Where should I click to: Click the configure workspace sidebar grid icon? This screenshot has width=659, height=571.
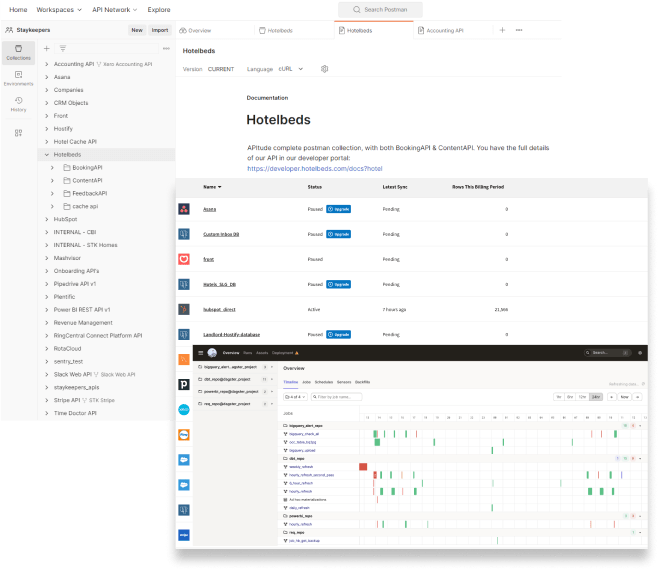[x=18, y=133]
